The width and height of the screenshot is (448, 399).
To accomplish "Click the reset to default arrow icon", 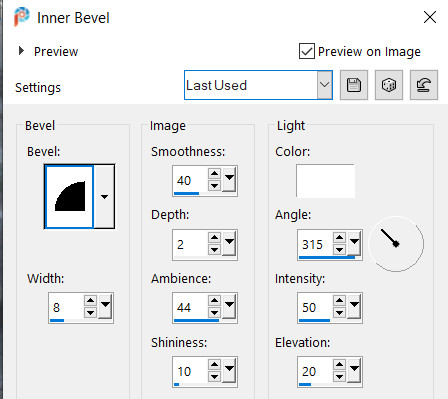I will pyautogui.click(x=424, y=85).
